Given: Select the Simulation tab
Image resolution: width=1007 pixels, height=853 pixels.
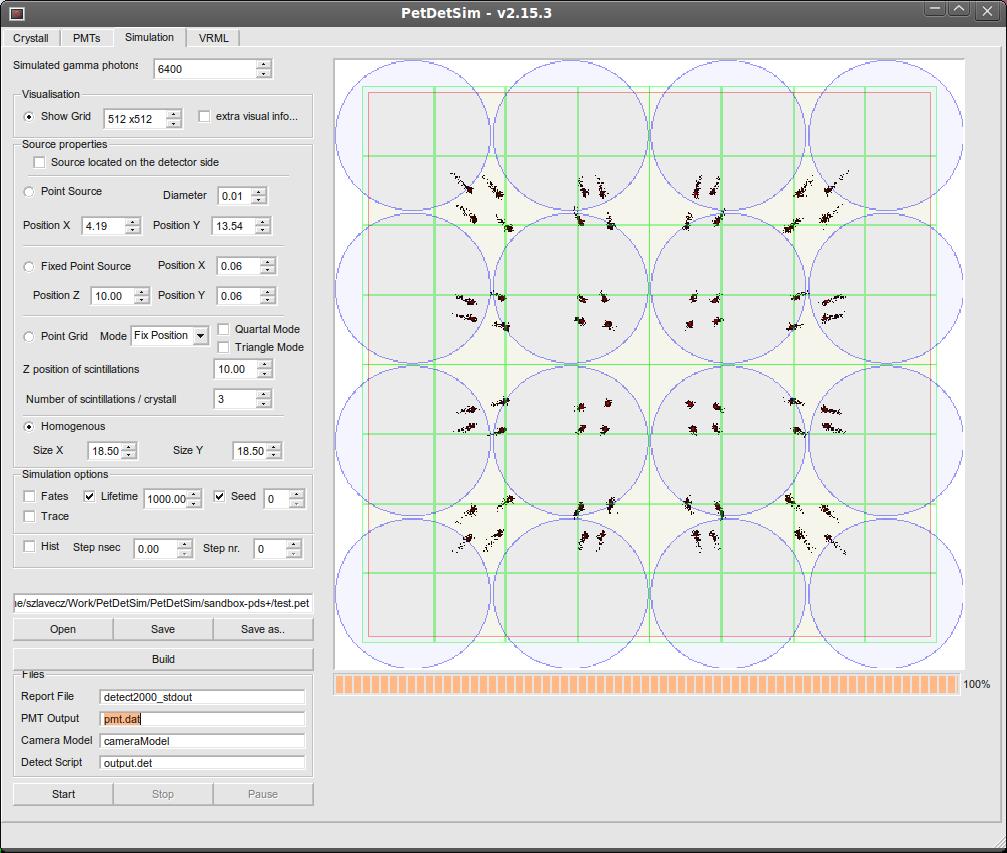Looking at the screenshot, I should (149, 37).
